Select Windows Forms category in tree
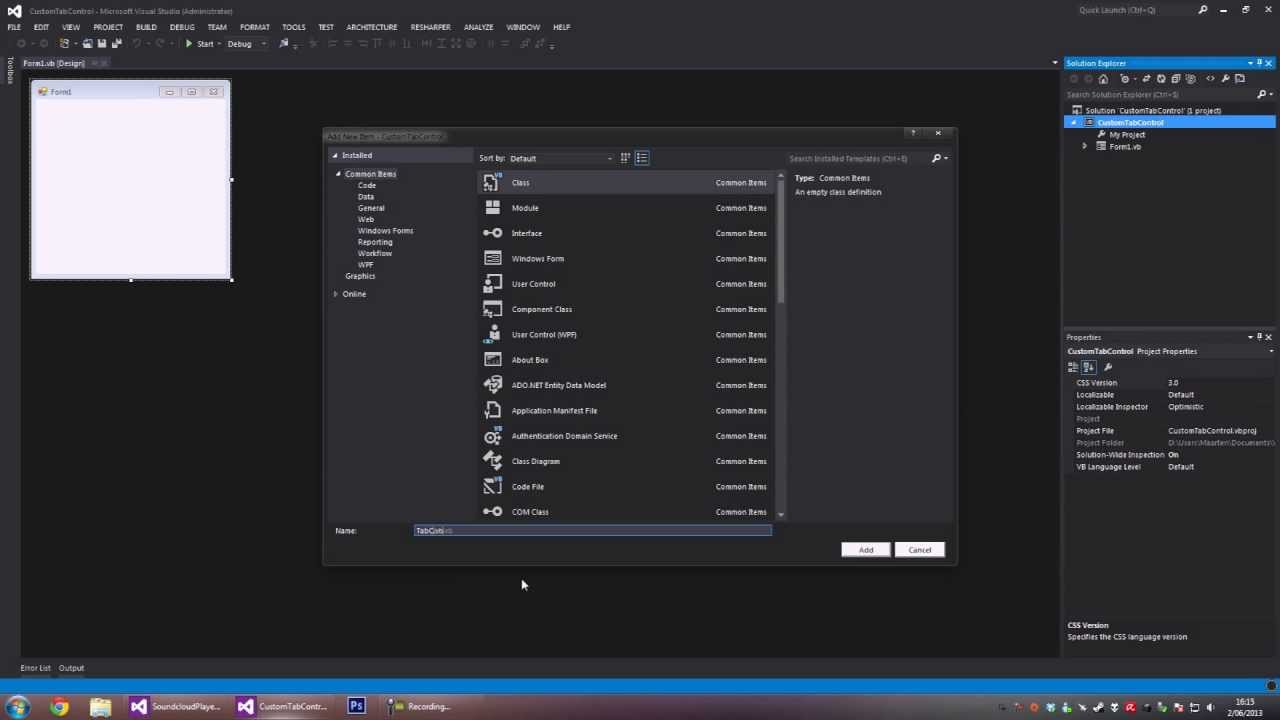1280x720 pixels. point(385,231)
